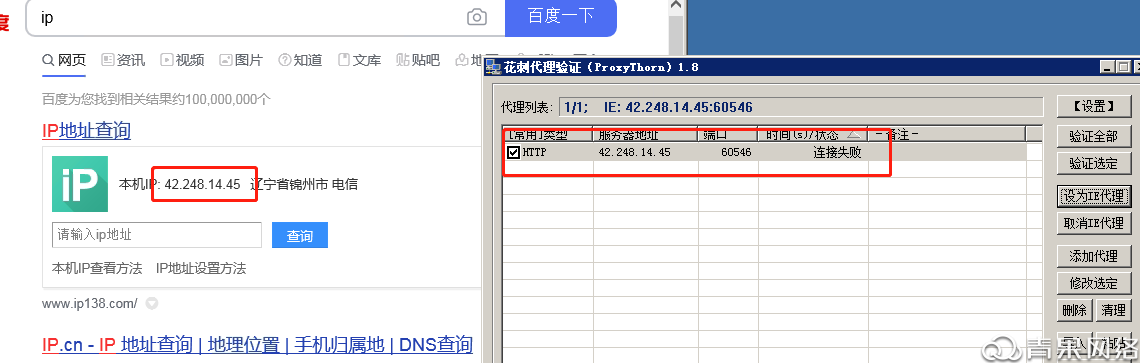1140x363 pixels.
Task: Click the 【设置】 settings button
Action: click(x=1093, y=106)
